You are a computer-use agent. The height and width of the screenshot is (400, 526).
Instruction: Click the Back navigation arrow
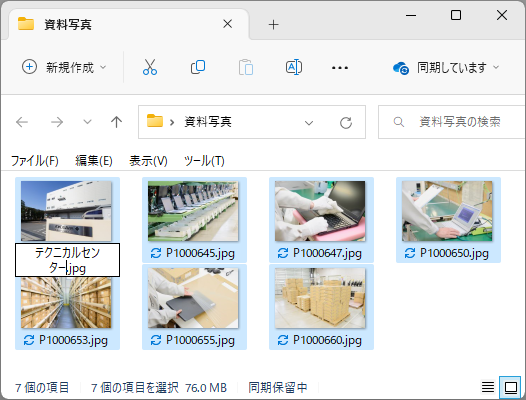(22, 122)
